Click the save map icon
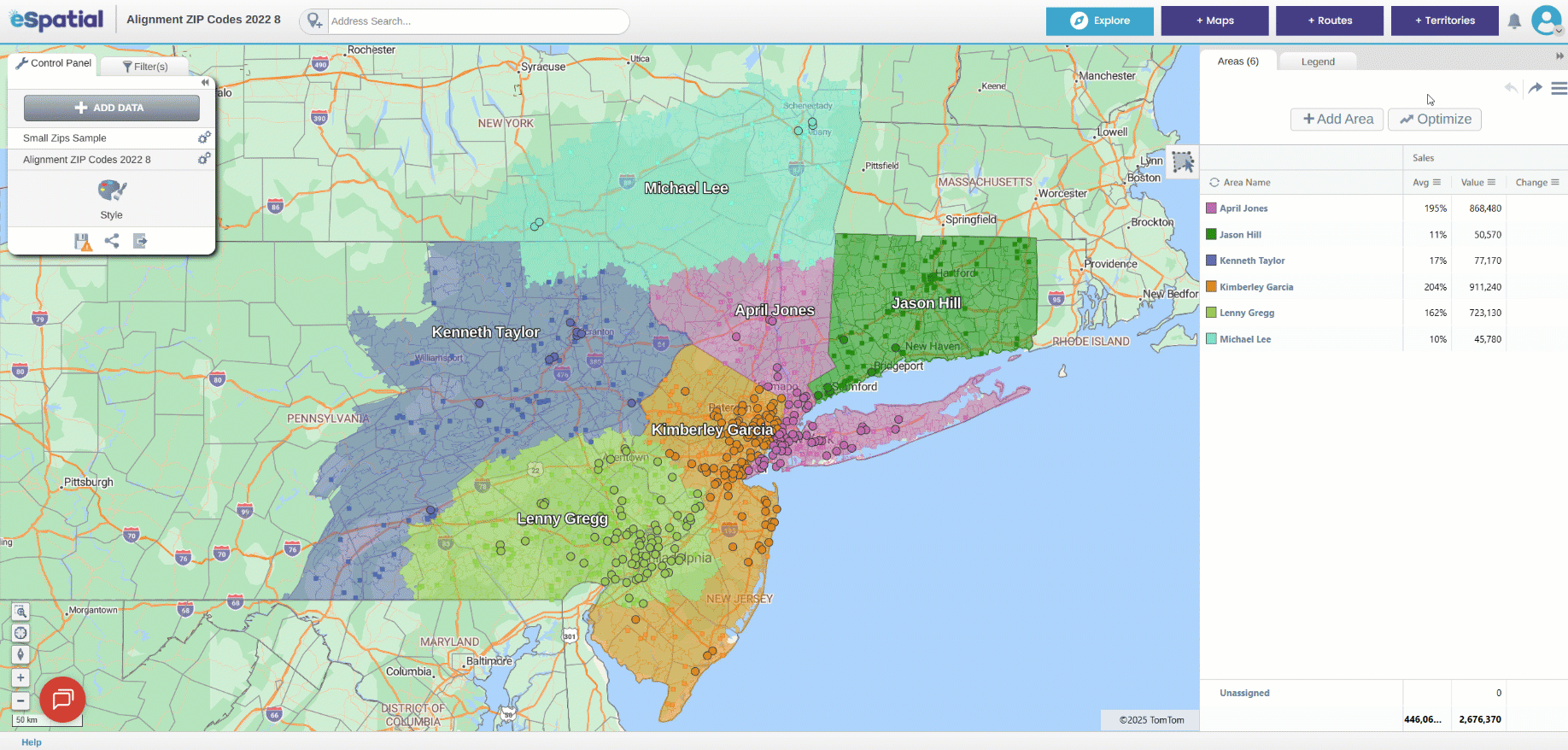The width and height of the screenshot is (1568, 750). [x=83, y=242]
